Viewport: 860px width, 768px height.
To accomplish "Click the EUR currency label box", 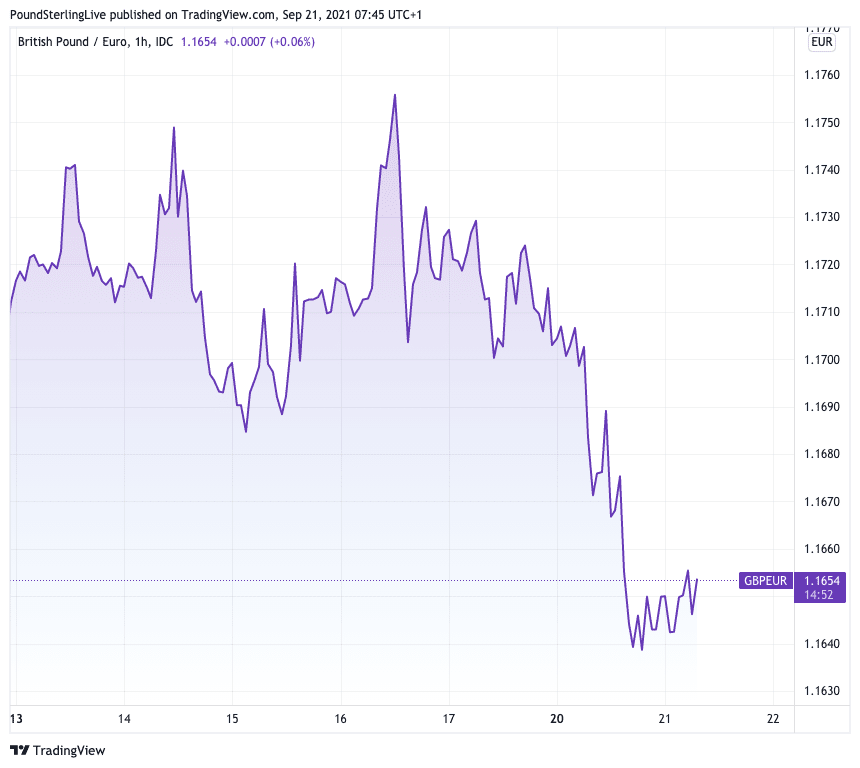I will [822, 43].
